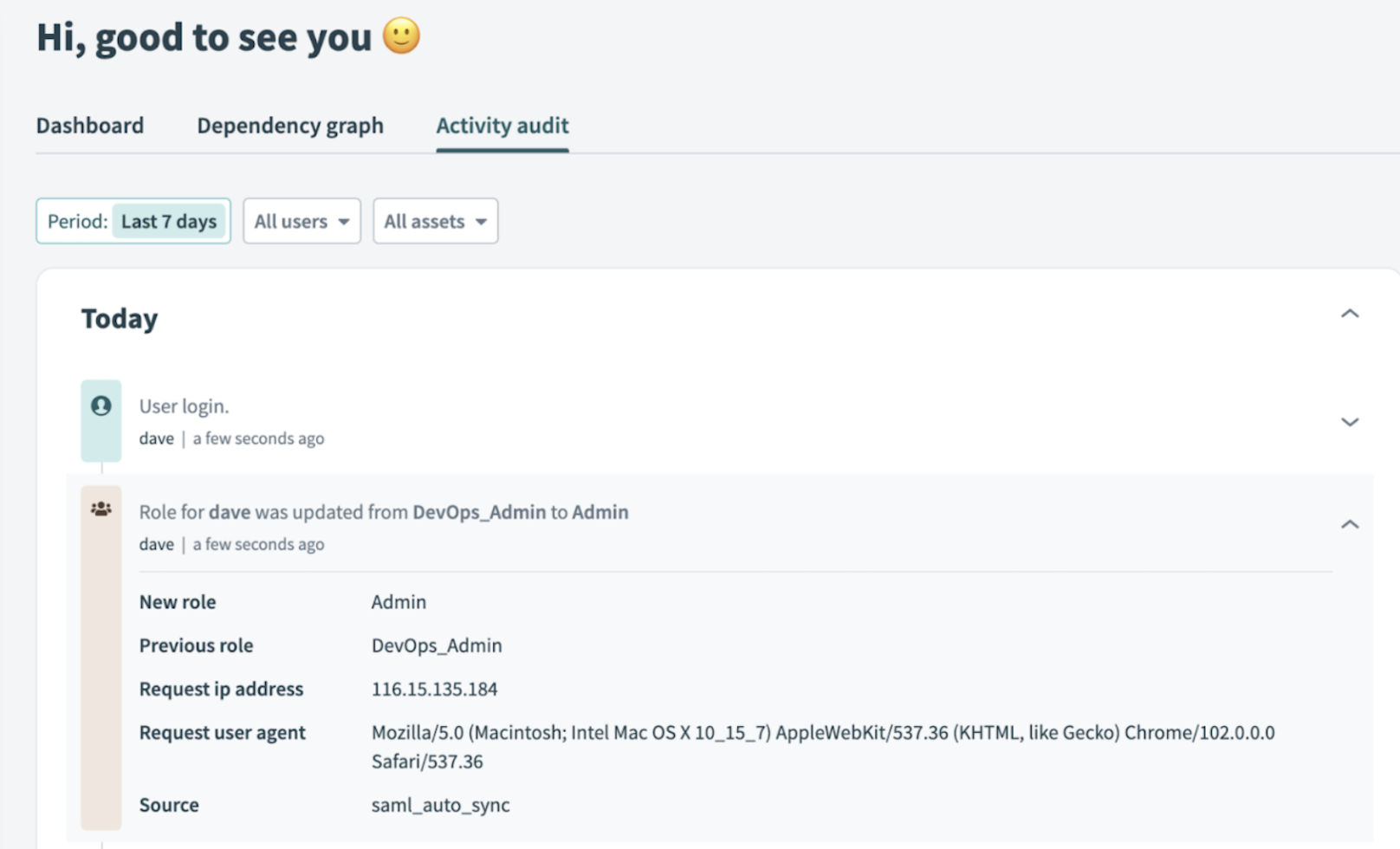Click the smiley emoji in the greeting
The width and height of the screenshot is (1400, 849).
(x=401, y=36)
